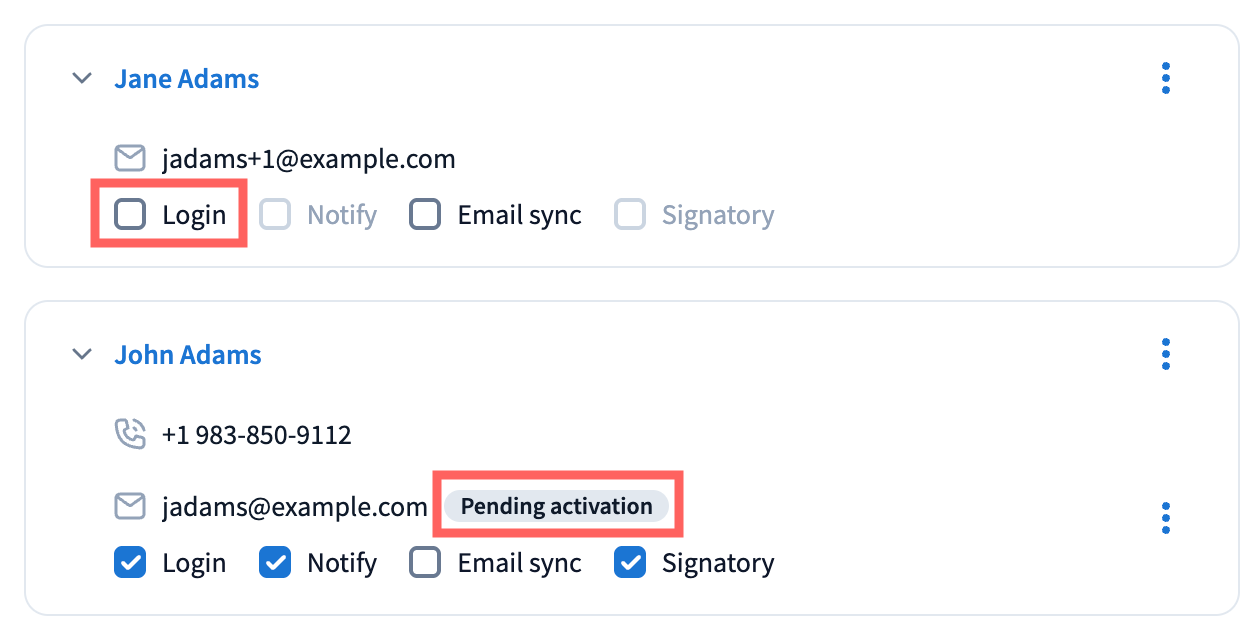Click disabled Signatory checkbox for Jane Adams

(x=630, y=214)
